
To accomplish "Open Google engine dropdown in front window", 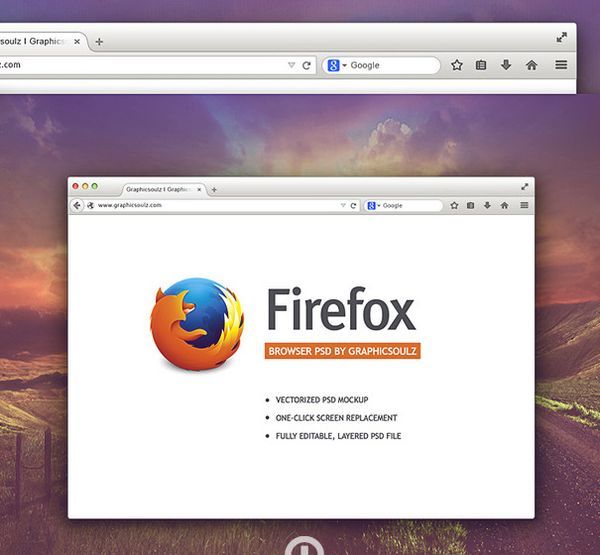I will (374, 206).
